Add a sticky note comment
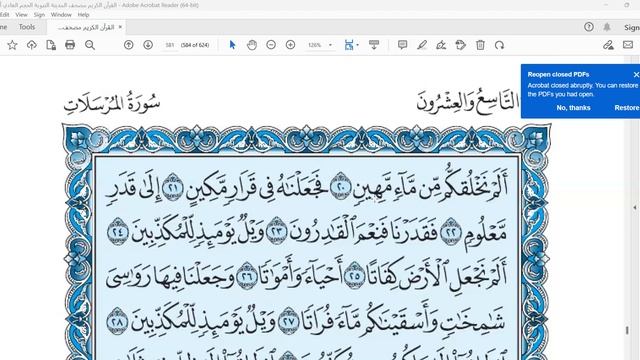Viewport: 640px width, 360px height. (x=402, y=45)
